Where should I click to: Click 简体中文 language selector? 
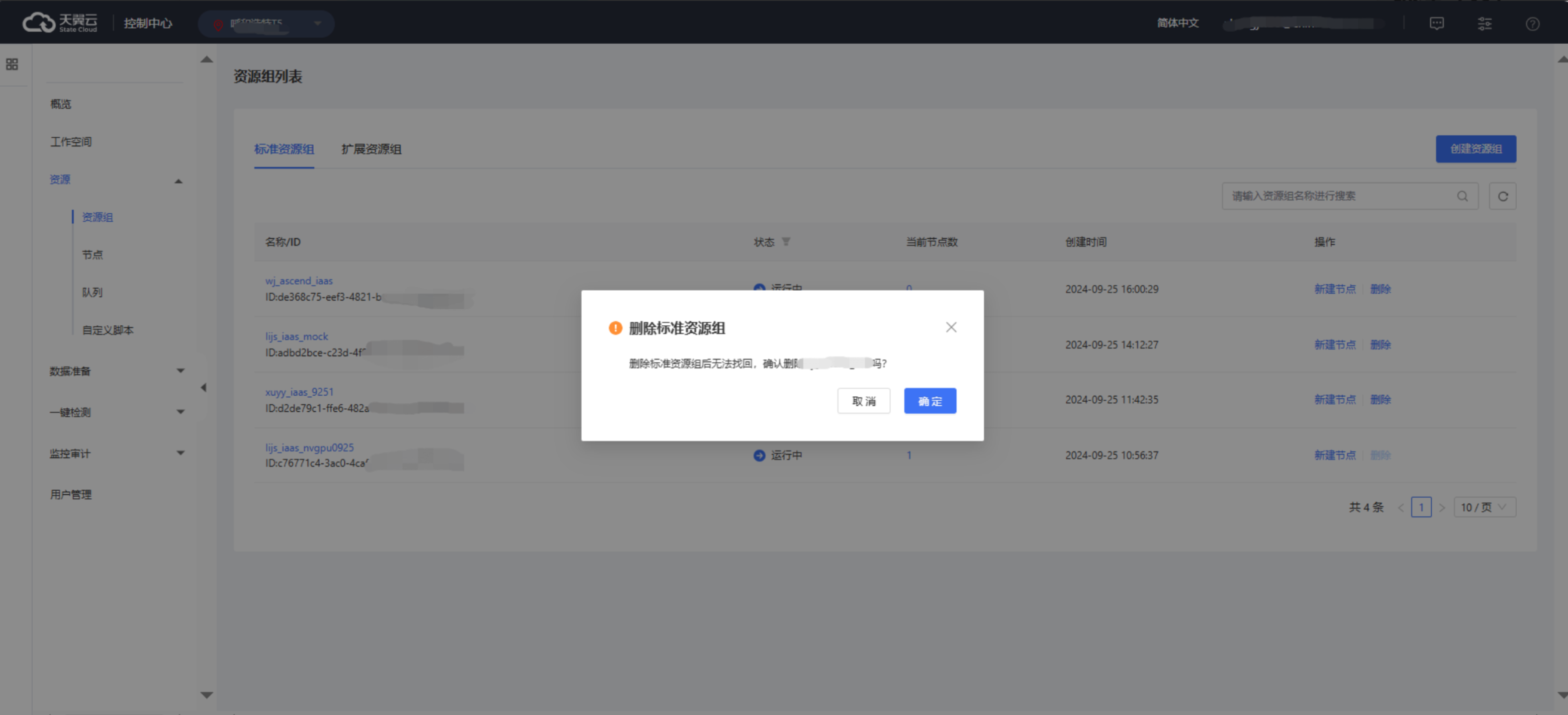pyautogui.click(x=1177, y=23)
